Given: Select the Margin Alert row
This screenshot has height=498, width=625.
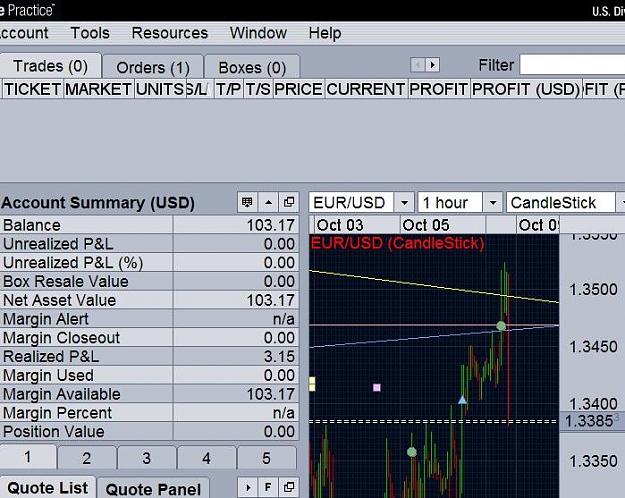Looking at the screenshot, I should click(149, 319).
